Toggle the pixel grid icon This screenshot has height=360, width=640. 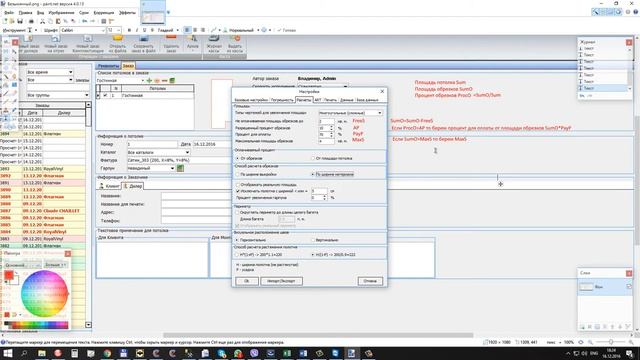pos(104,21)
